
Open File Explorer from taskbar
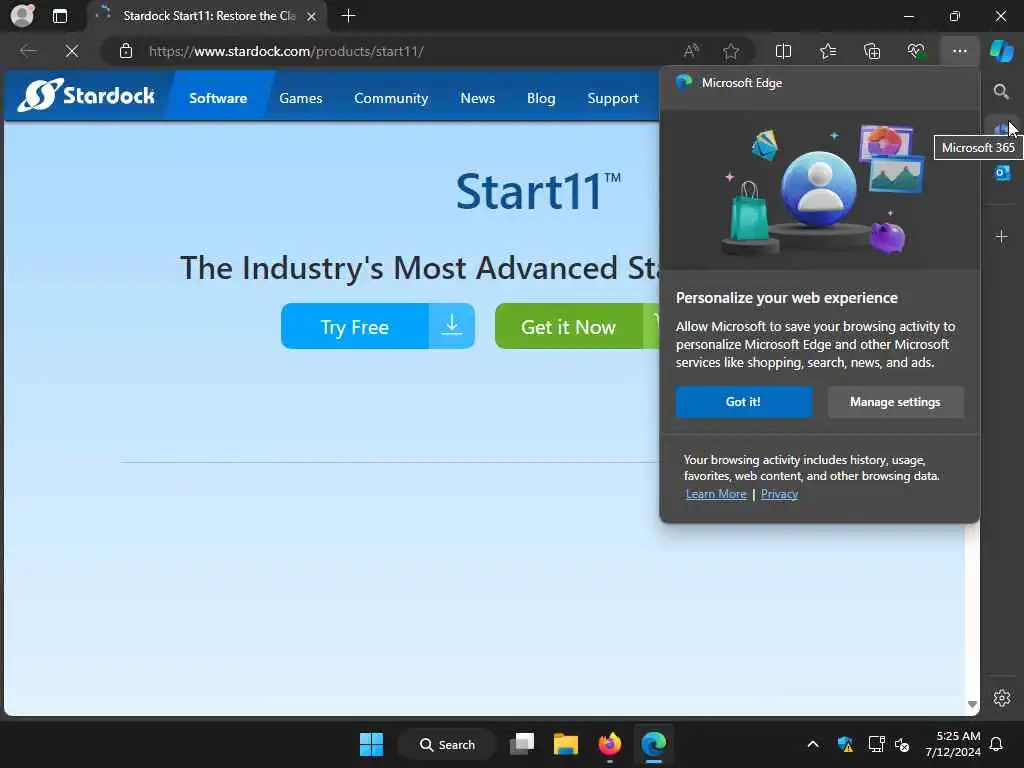566,744
